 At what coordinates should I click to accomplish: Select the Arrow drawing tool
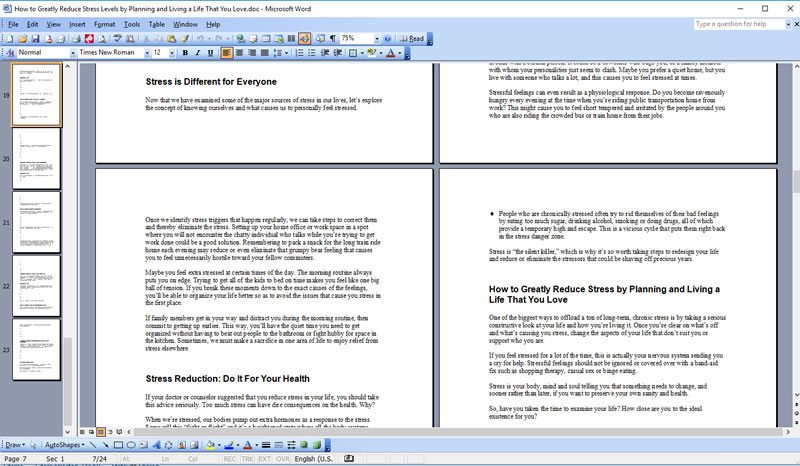(106, 445)
